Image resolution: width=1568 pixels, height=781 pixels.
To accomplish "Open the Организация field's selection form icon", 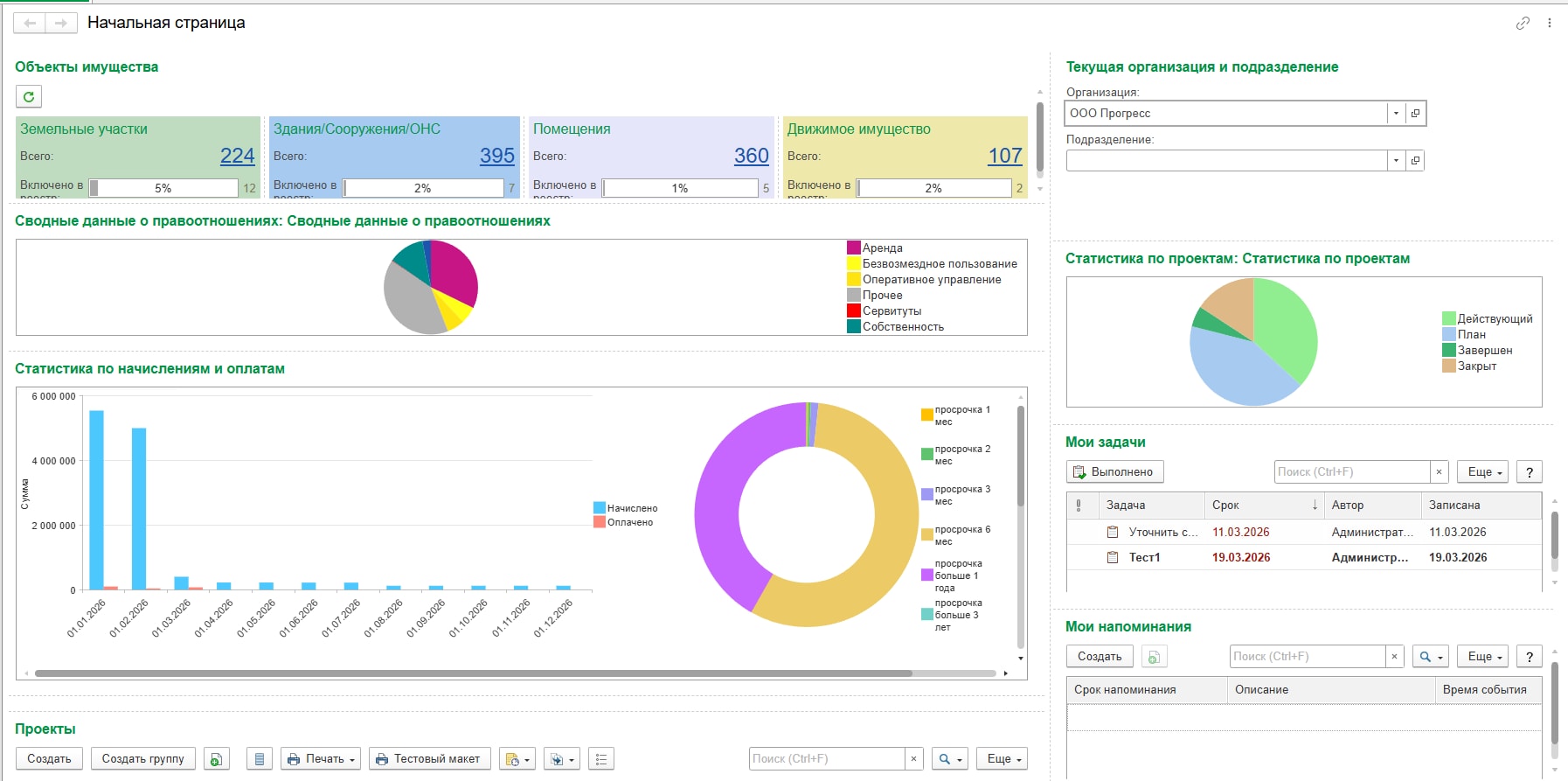I will click(x=1416, y=113).
